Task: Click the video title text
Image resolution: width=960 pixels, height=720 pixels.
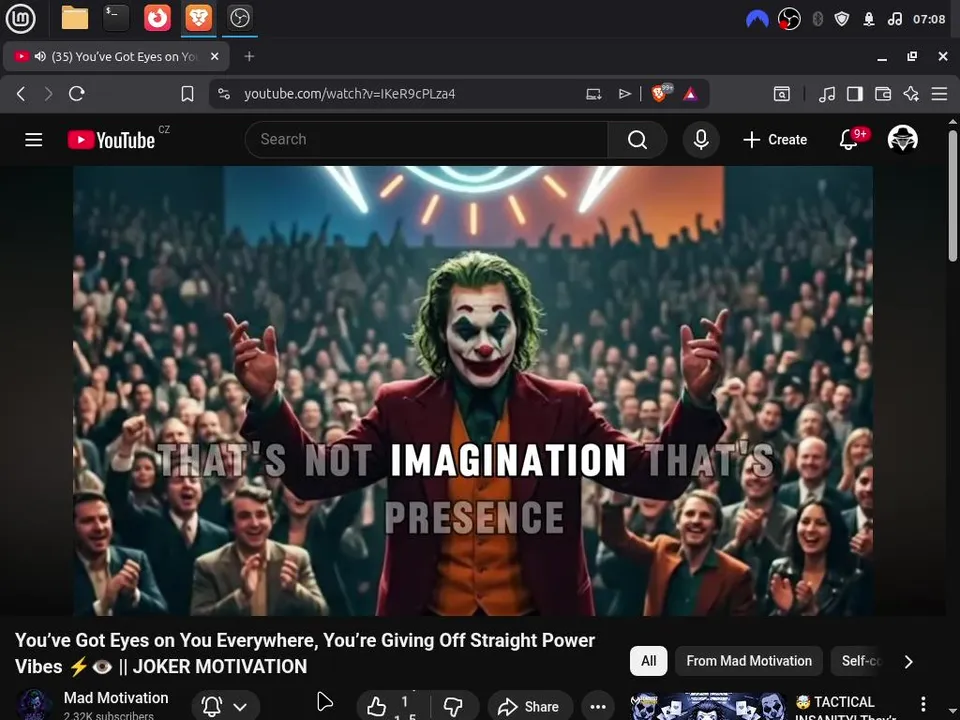Action: coord(305,653)
